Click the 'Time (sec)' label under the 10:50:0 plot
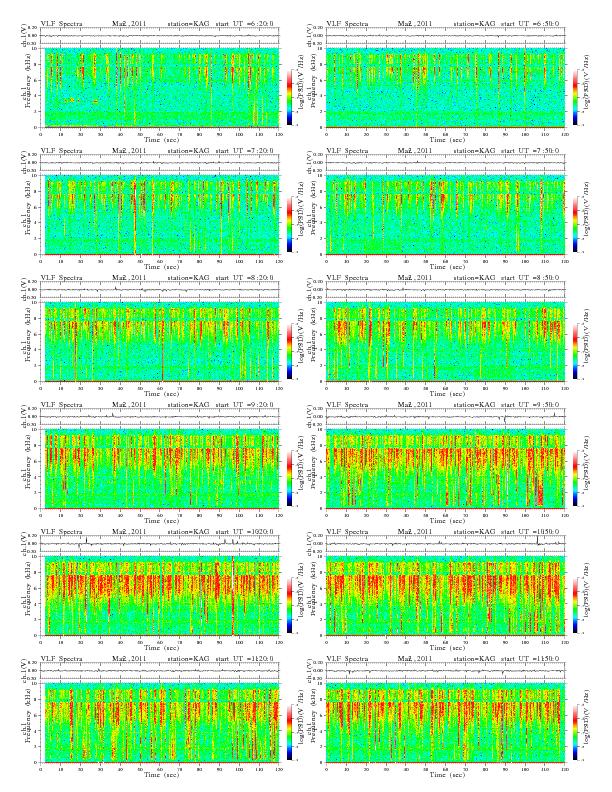 point(447,648)
